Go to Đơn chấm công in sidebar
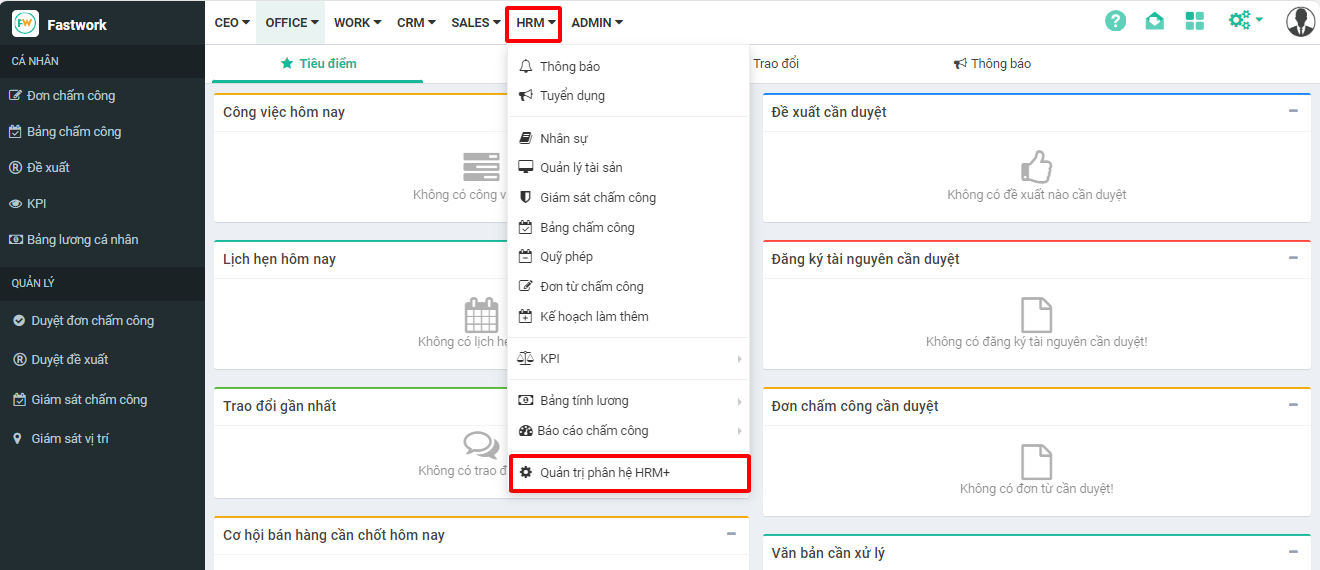Screen dimensions: 1320x570 pos(70,96)
